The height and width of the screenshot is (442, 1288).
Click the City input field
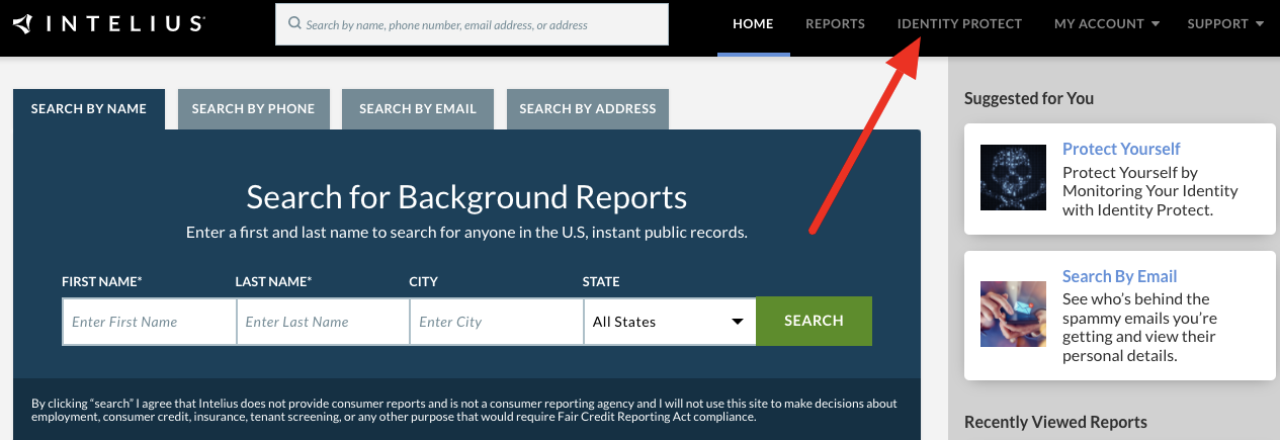(x=496, y=322)
